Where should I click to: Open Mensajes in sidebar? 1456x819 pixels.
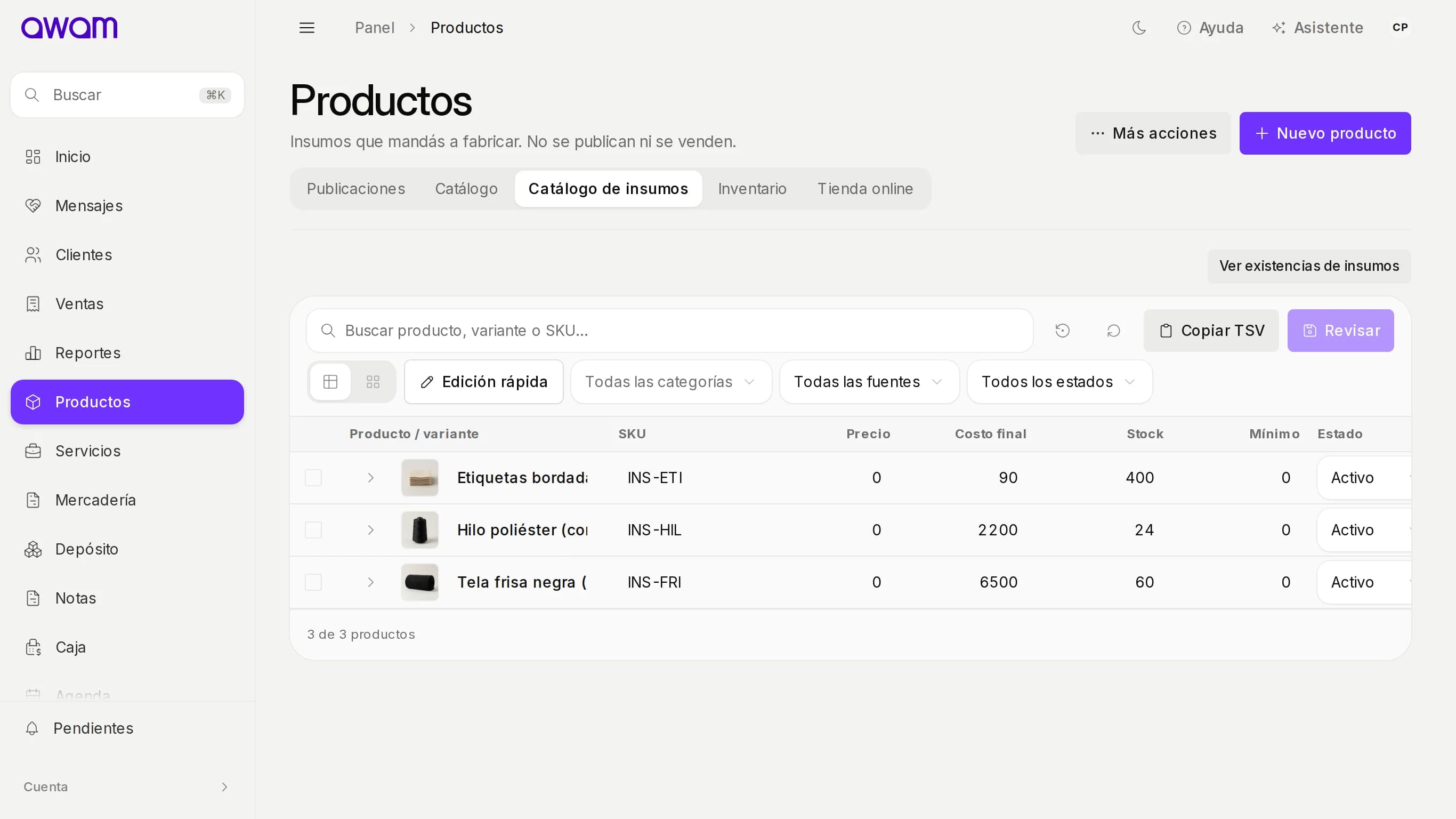(127, 206)
